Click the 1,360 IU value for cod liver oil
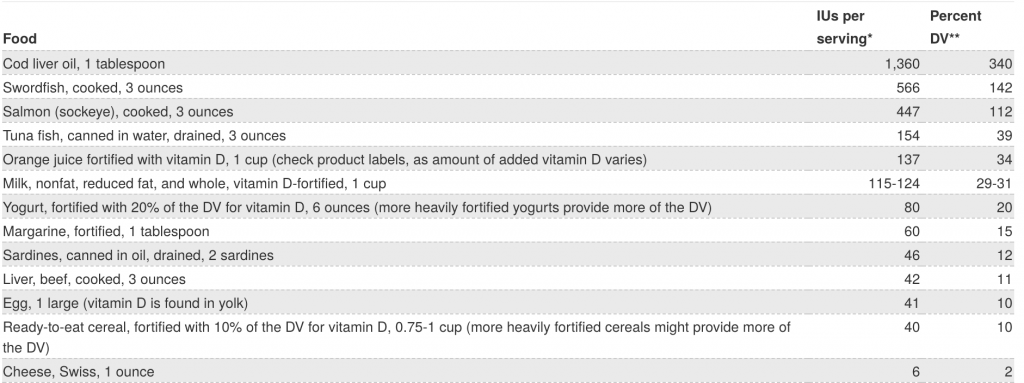Screen dimensions: 1024x383 pyautogui.click(x=903, y=64)
